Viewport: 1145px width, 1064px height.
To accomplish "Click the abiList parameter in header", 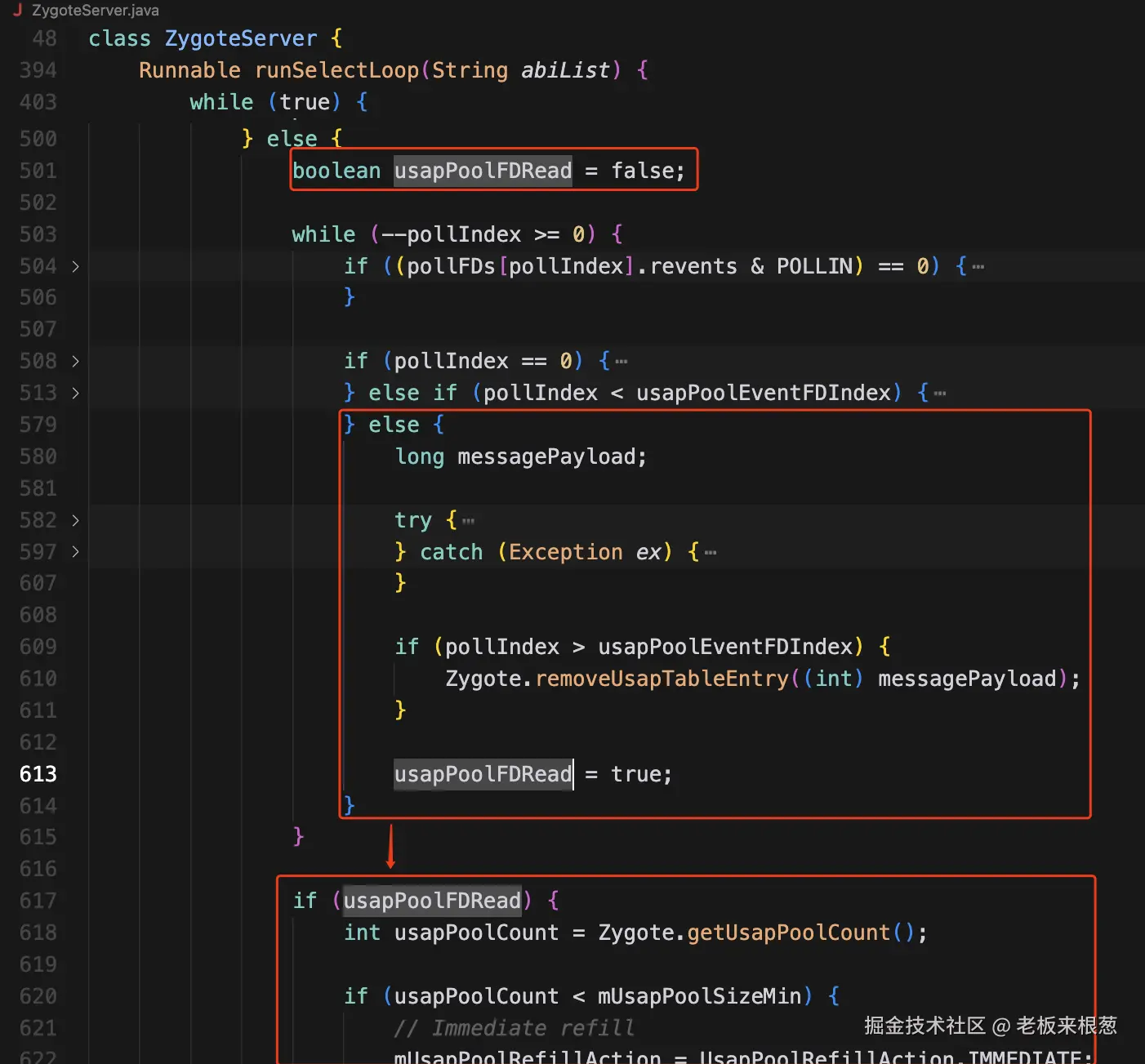I will 565,70.
